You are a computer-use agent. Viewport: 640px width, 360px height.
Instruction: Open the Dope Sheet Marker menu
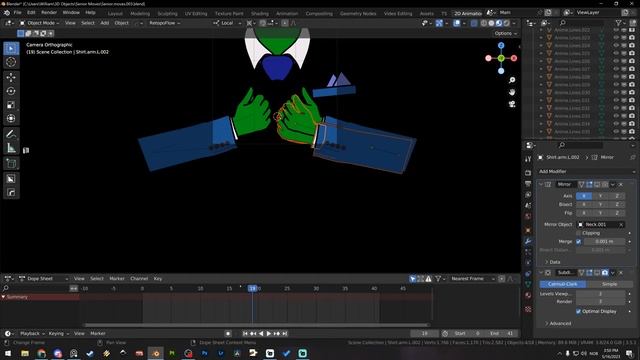(117, 279)
